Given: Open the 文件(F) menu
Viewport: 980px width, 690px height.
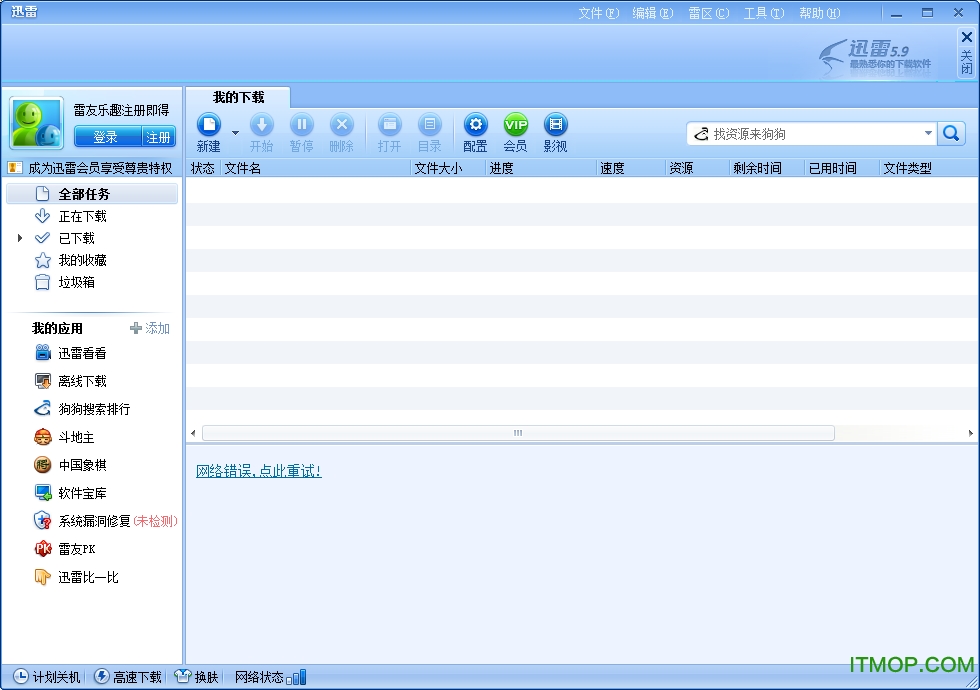Looking at the screenshot, I should [599, 13].
